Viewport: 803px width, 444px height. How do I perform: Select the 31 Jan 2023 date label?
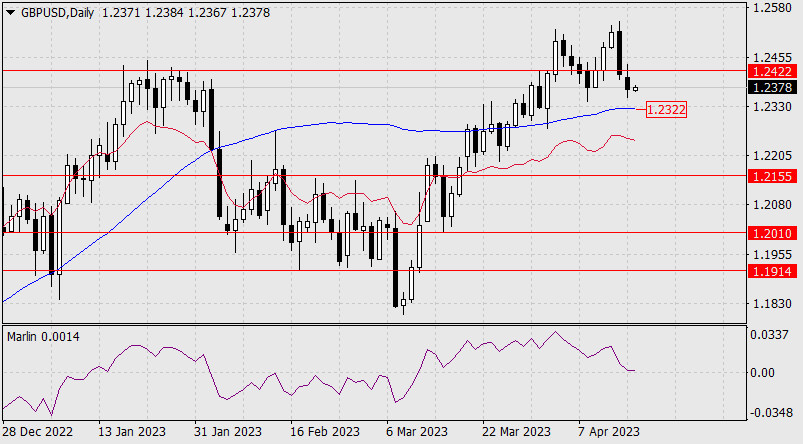[228, 432]
